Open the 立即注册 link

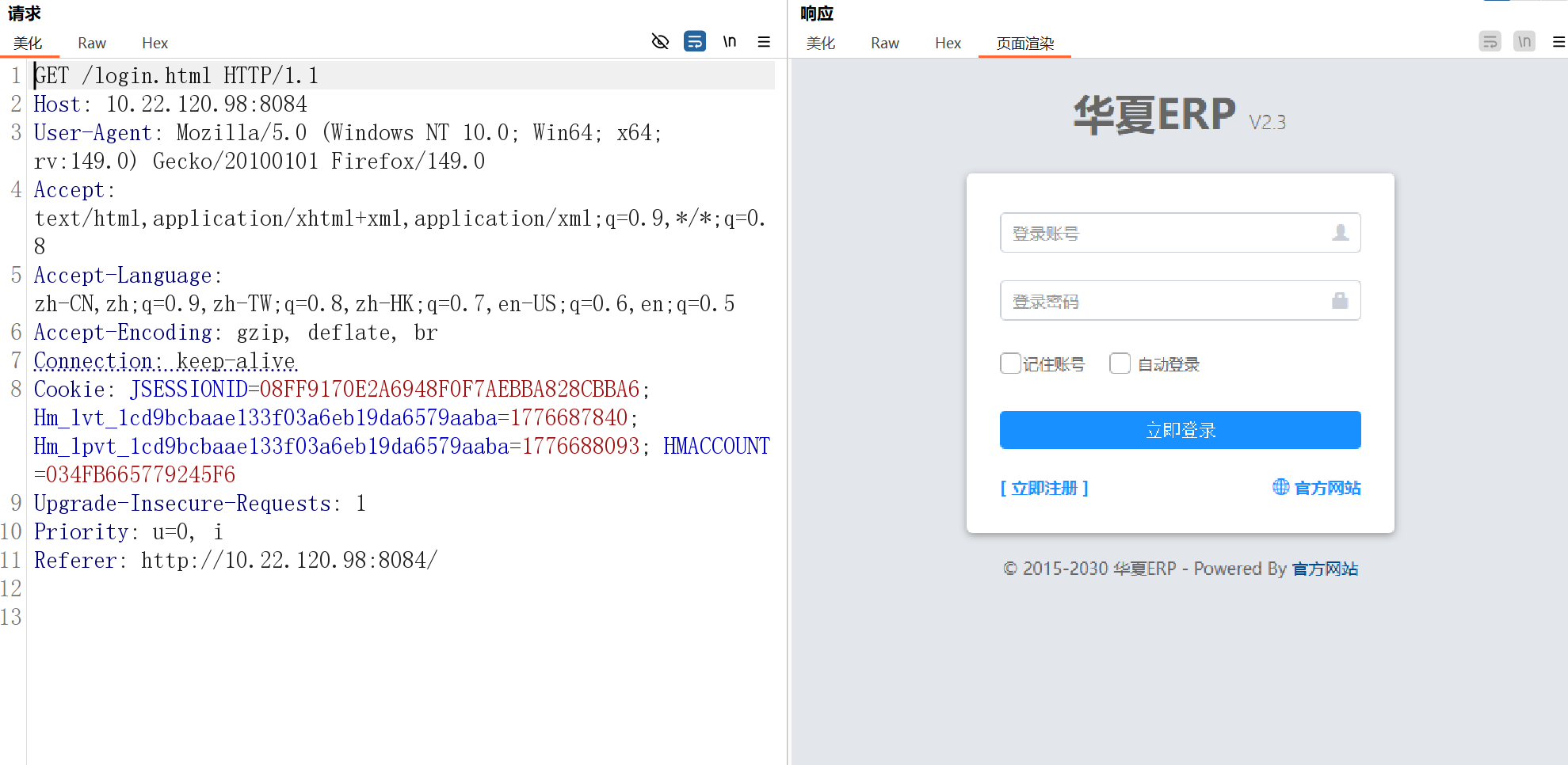click(1044, 488)
